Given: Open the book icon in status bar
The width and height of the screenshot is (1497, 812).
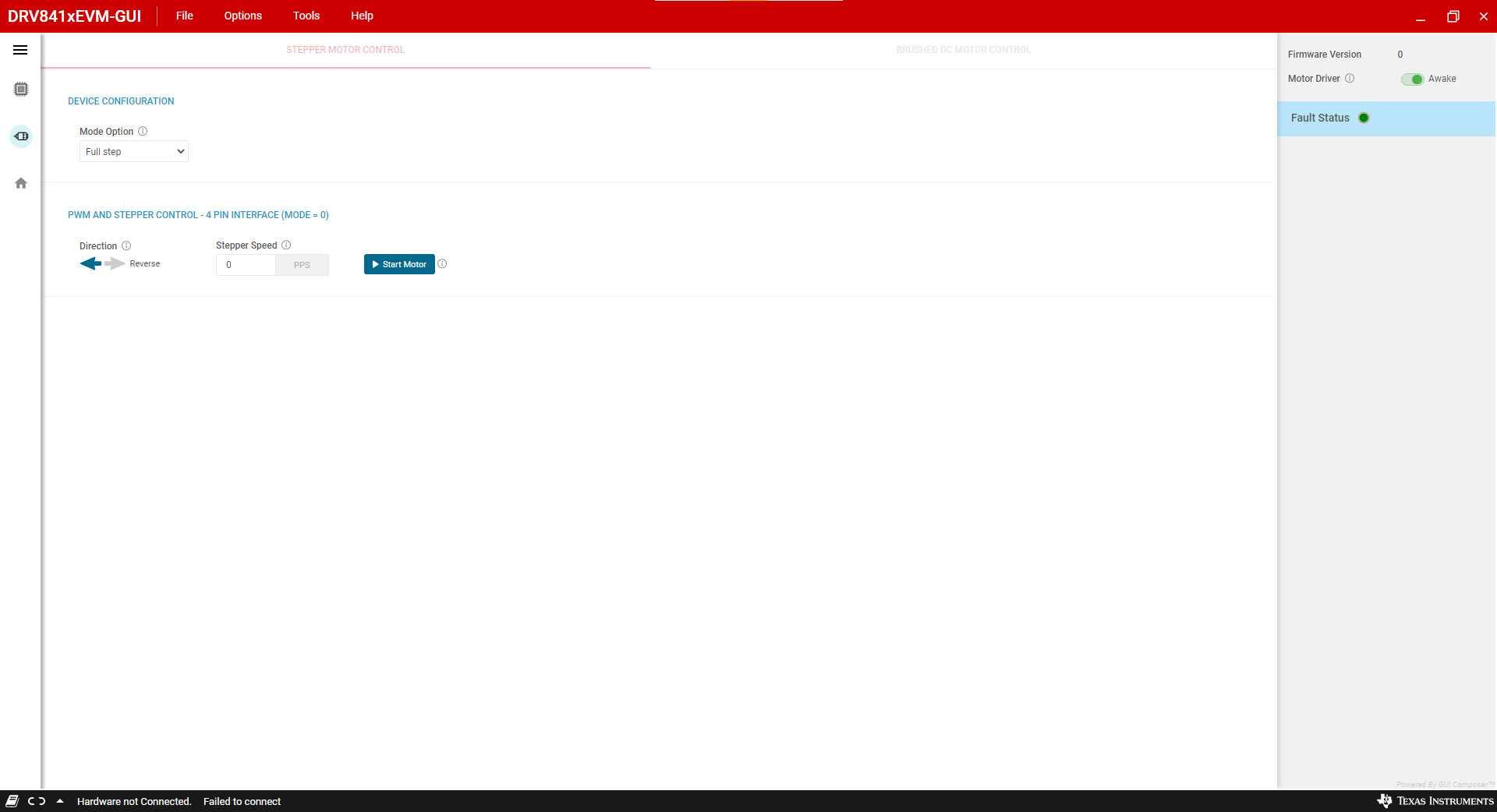Looking at the screenshot, I should [x=12, y=801].
